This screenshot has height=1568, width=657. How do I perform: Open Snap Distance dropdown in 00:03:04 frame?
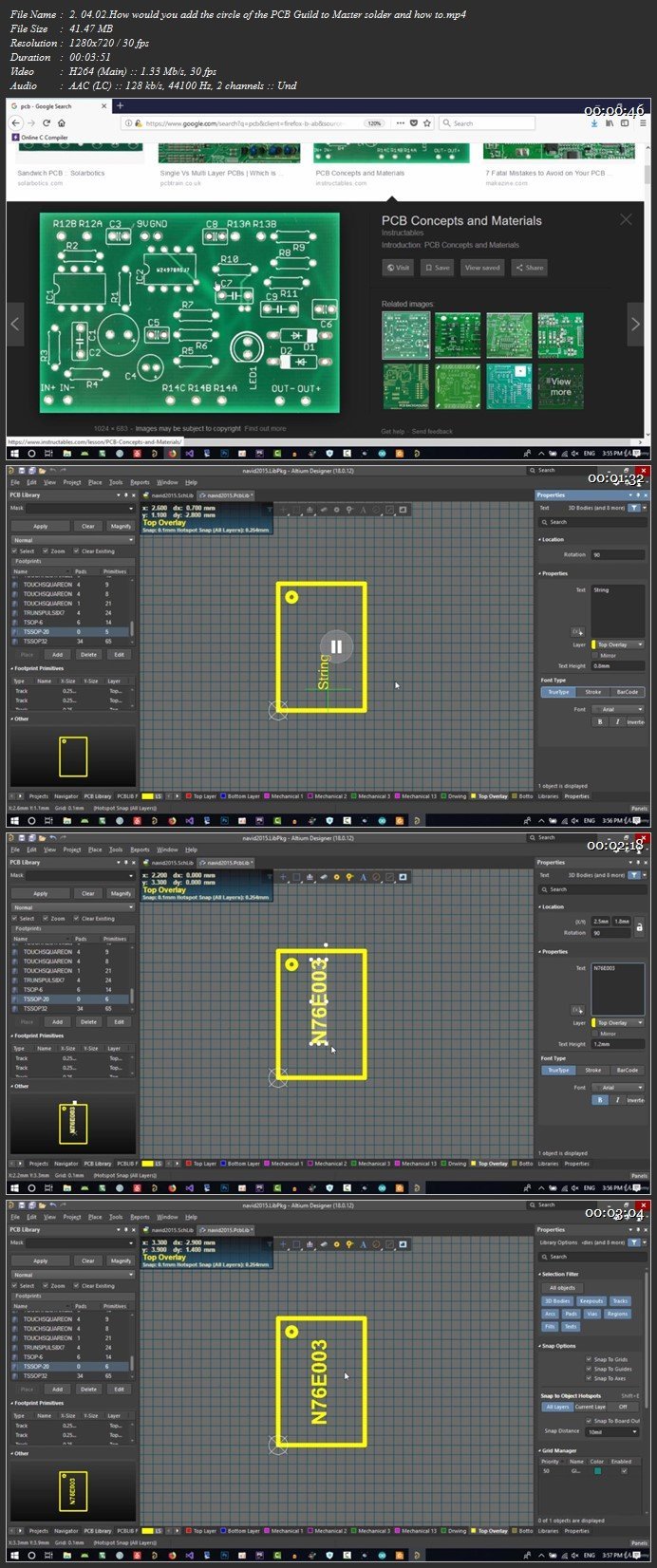tap(613, 1431)
